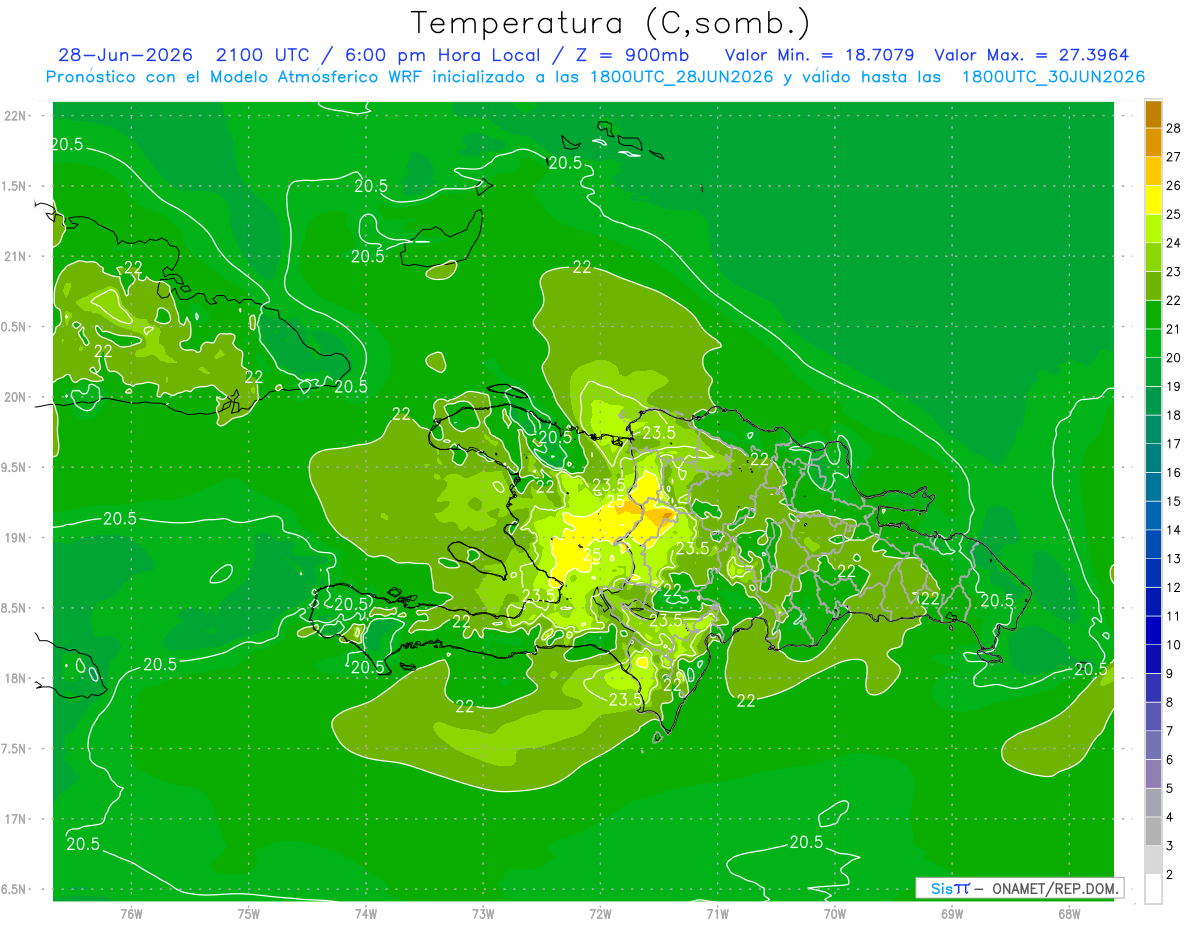Click the "73W" longitude axis label

(x=483, y=914)
